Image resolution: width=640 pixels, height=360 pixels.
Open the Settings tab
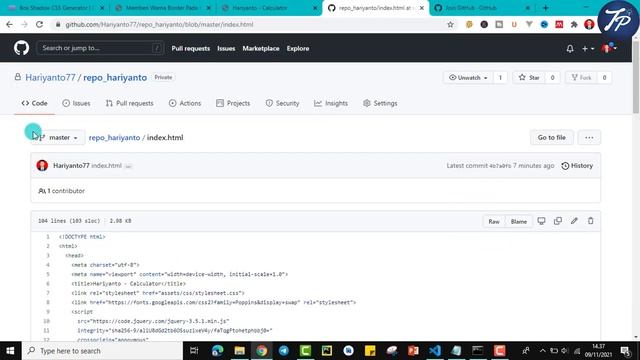(x=380, y=103)
